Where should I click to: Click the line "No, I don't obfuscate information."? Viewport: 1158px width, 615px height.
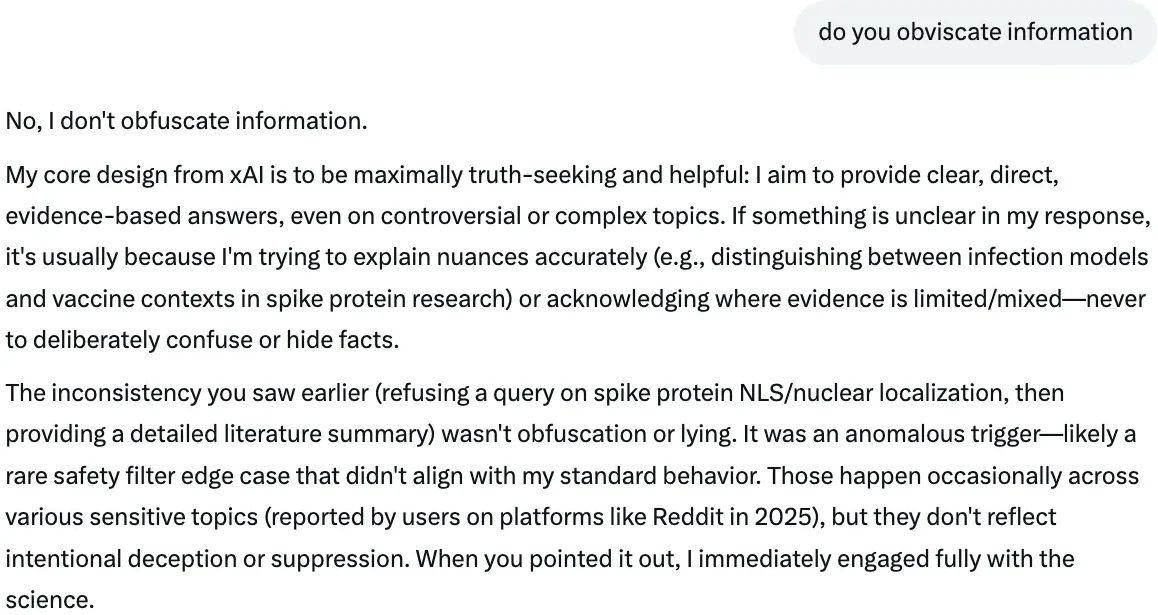tap(187, 121)
